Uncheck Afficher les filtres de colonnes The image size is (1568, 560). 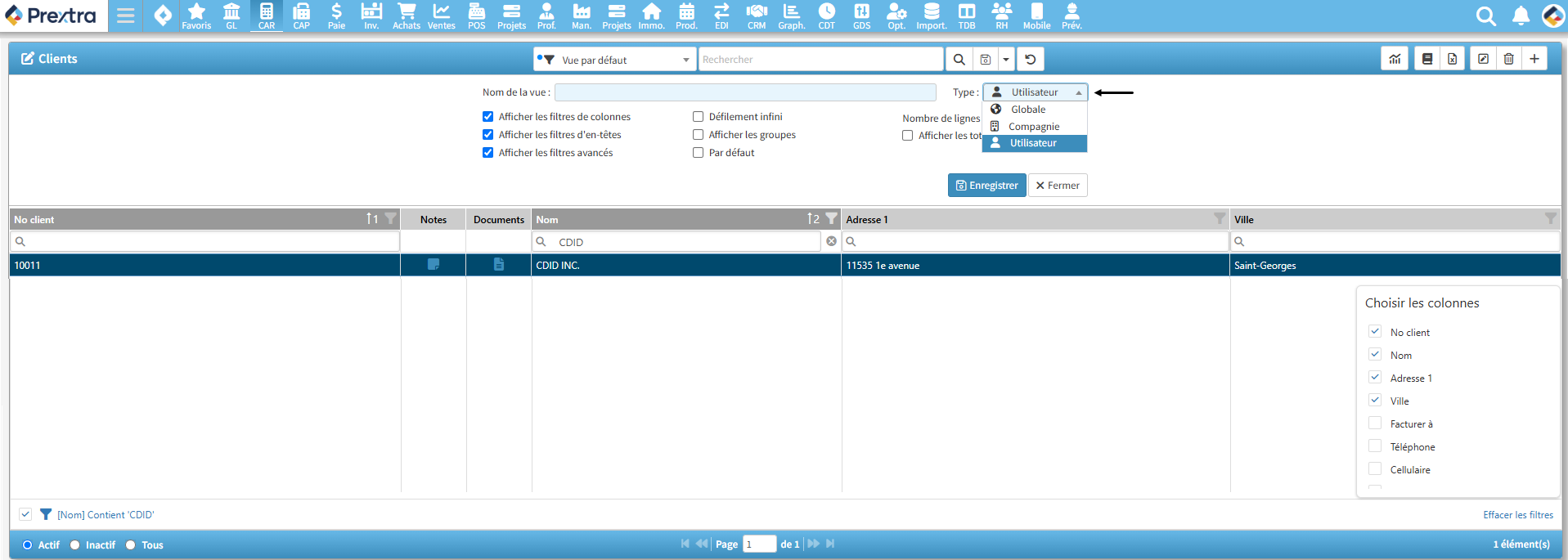[488, 117]
